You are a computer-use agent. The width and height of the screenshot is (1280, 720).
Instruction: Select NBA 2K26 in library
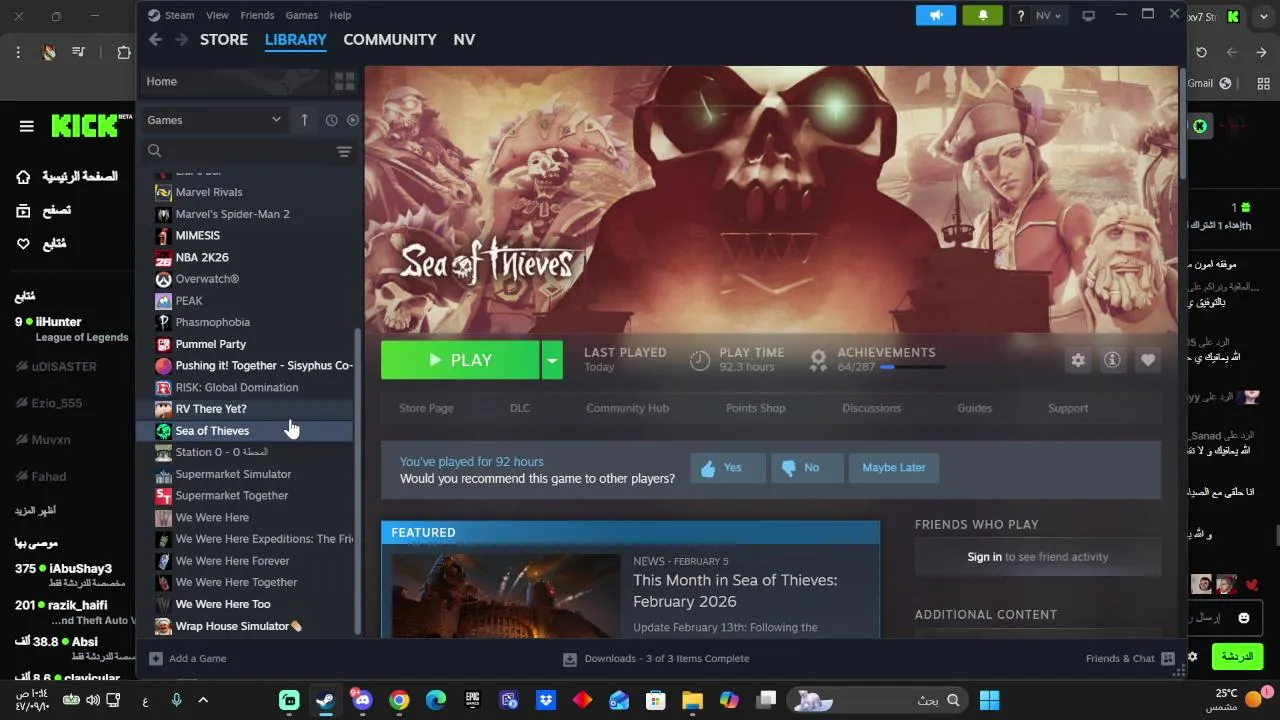[x=202, y=257]
